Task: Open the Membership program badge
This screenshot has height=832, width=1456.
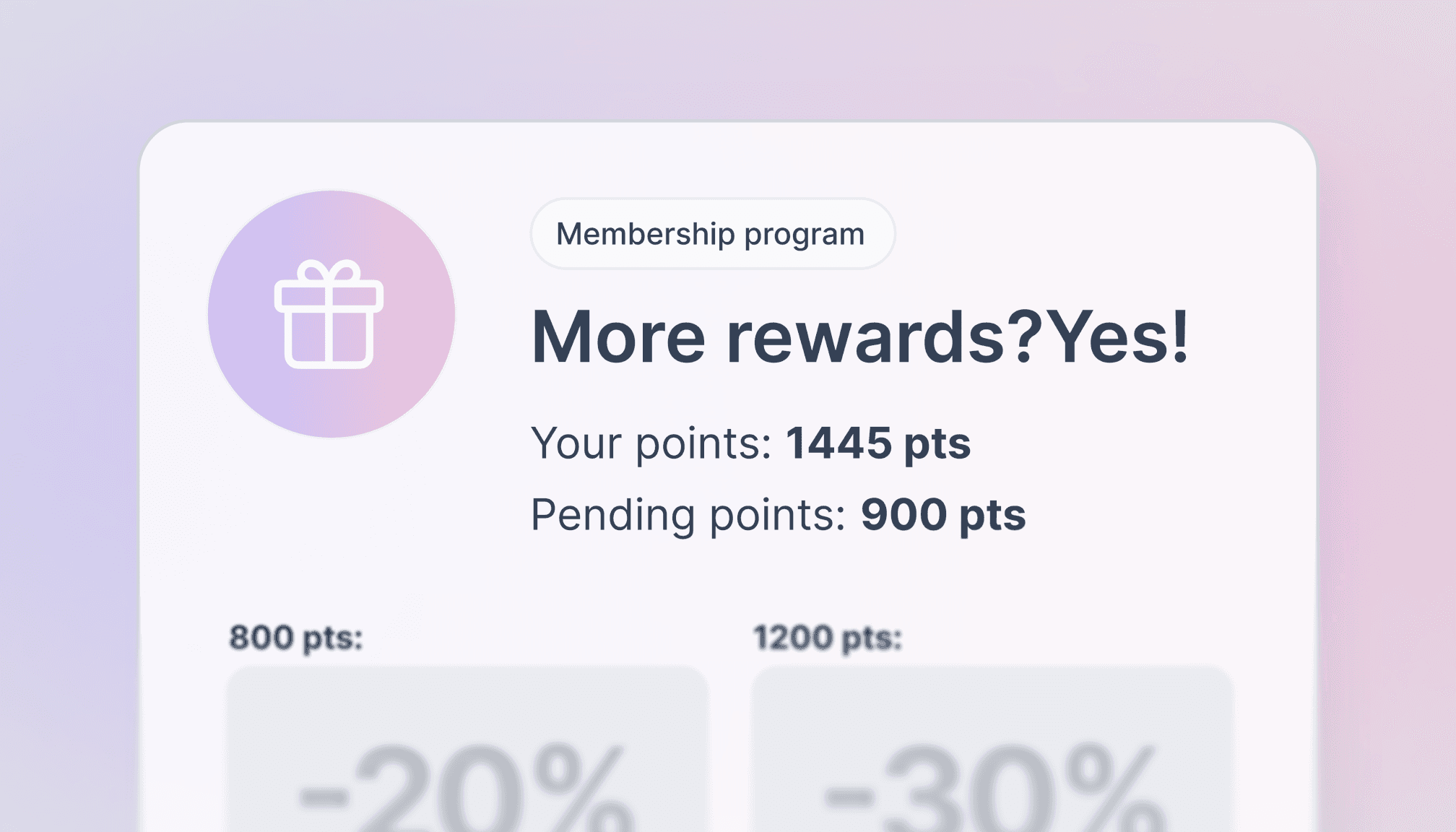Action: tap(712, 234)
